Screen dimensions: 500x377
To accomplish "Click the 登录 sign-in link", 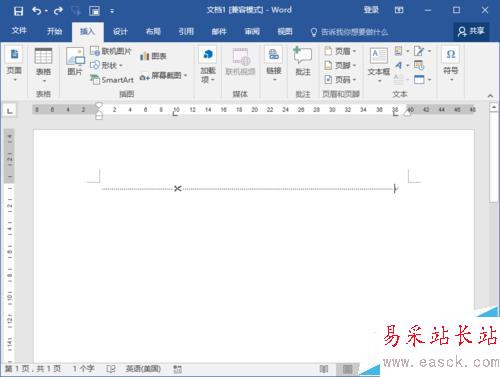I will [x=371, y=10].
